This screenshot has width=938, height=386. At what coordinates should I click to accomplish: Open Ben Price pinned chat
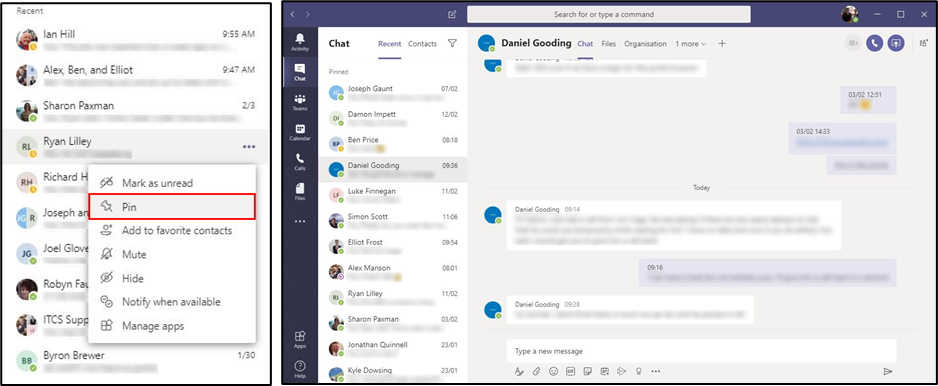[x=393, y=144]
